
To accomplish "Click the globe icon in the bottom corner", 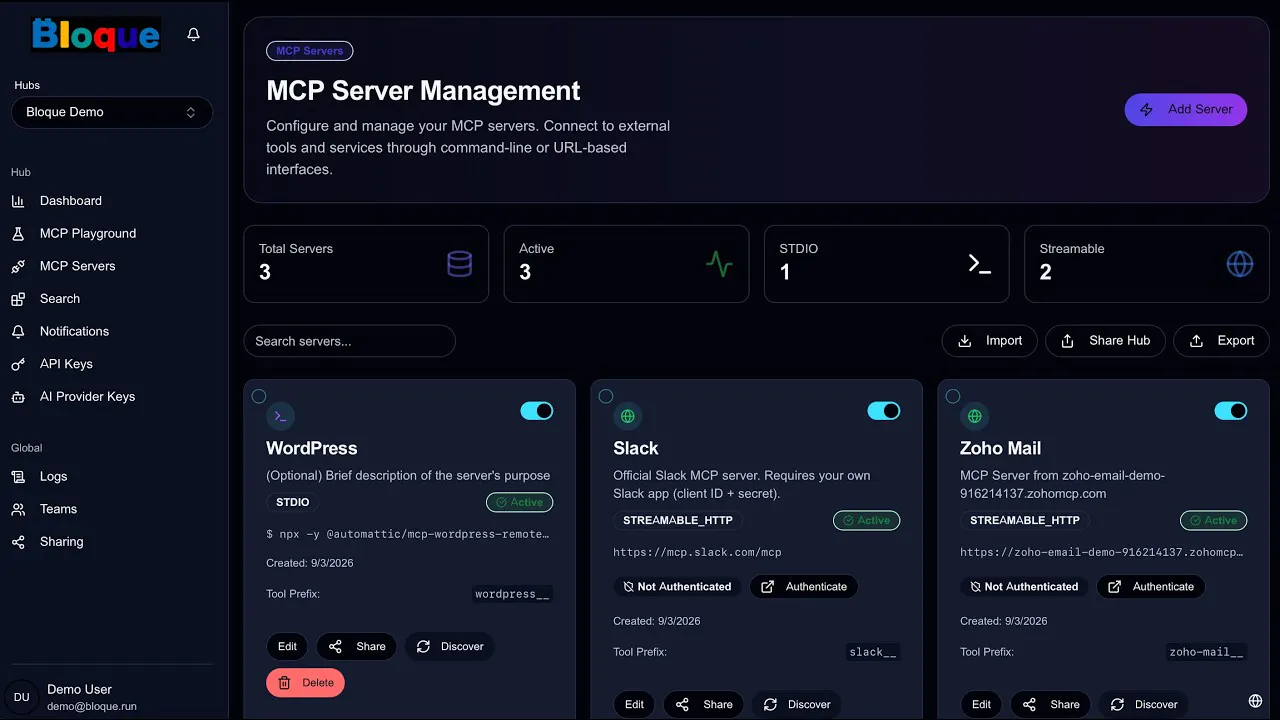I will point(1256,701).
